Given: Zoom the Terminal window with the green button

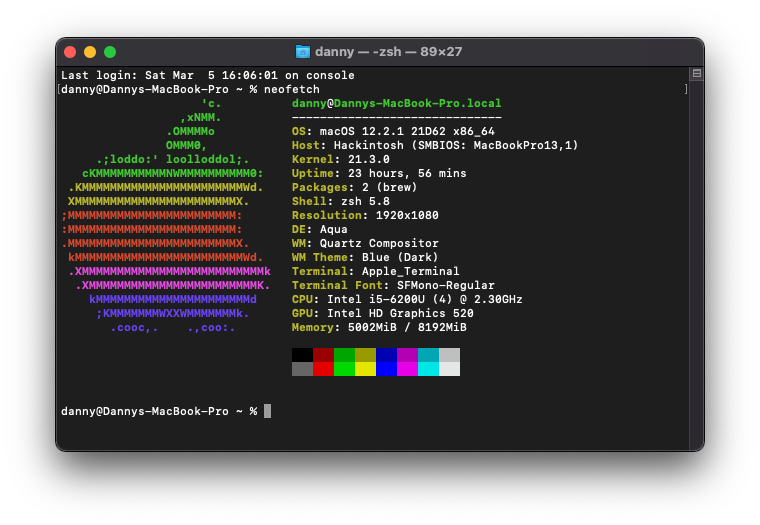Looking at the screenshot, I should coord(110,52).
